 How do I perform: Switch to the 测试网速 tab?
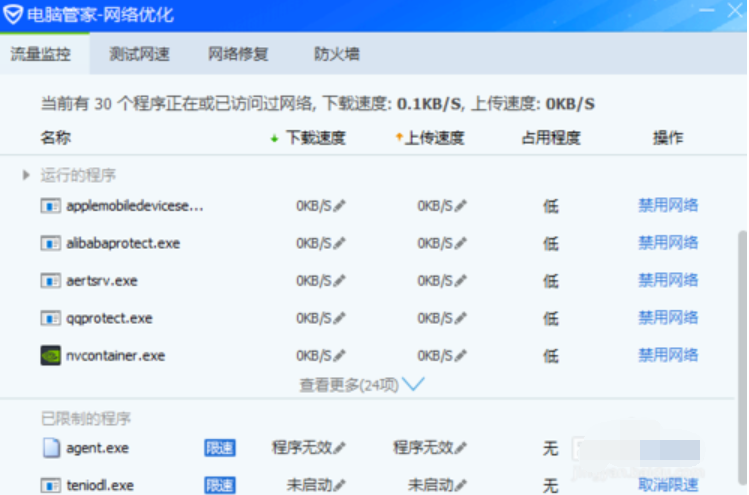point(139,54)
